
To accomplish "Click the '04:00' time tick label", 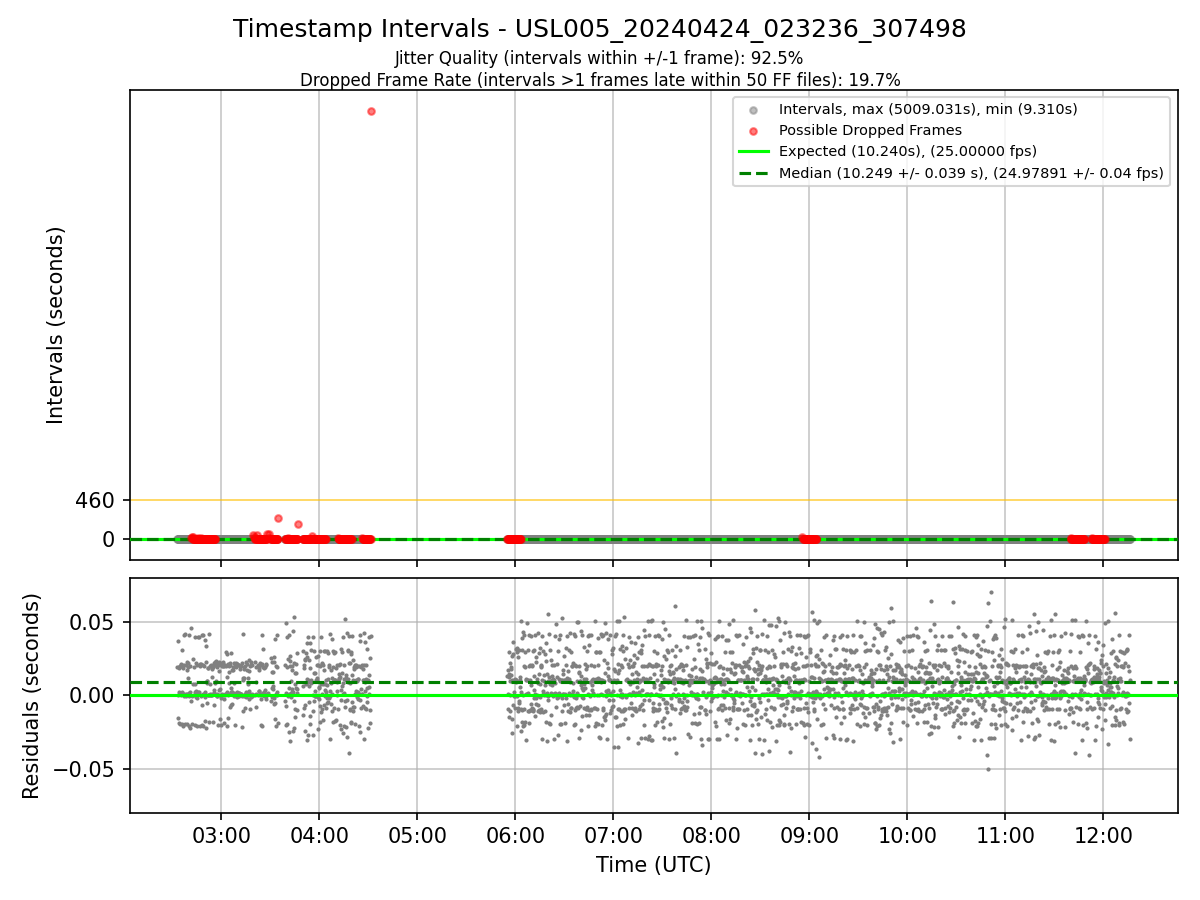I will (319, 834).
